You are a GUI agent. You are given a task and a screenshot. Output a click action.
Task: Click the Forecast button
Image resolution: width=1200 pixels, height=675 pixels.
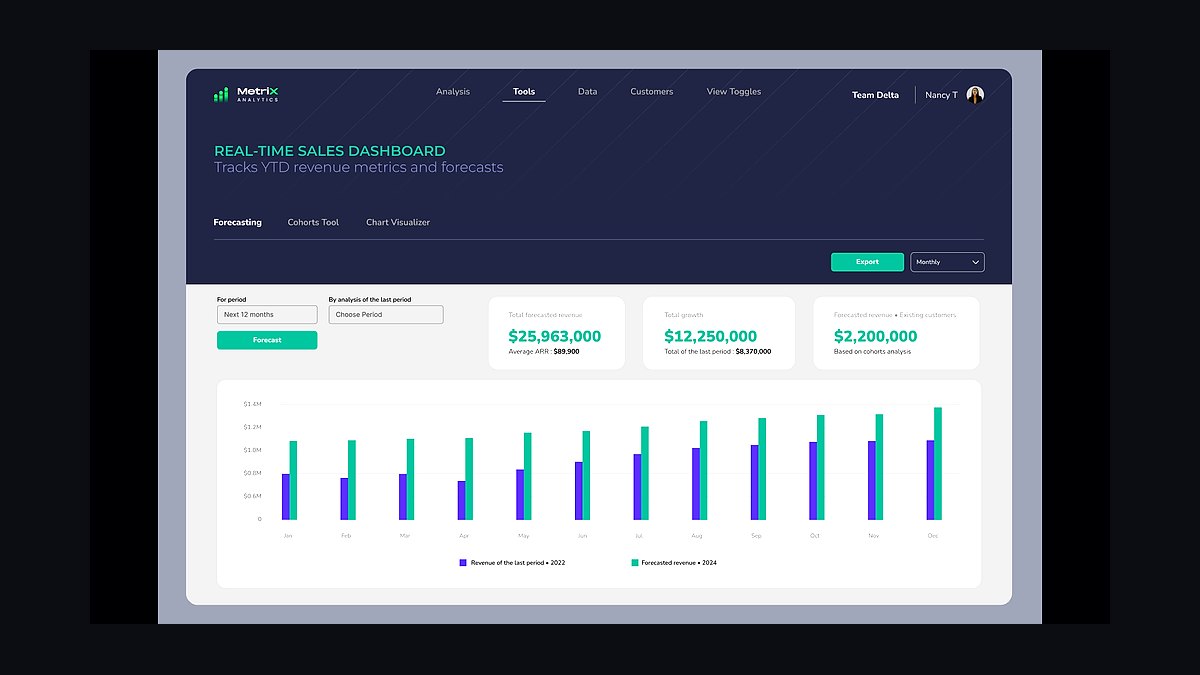click(267, 340)
